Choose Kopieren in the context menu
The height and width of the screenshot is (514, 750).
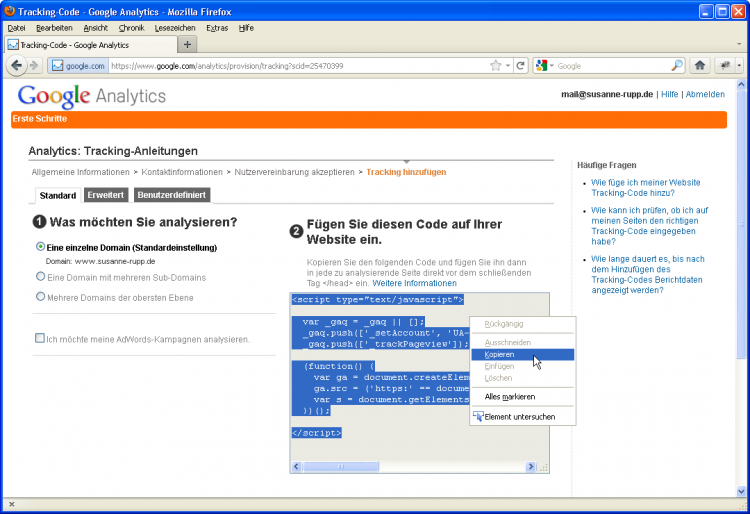coord(500,354)
